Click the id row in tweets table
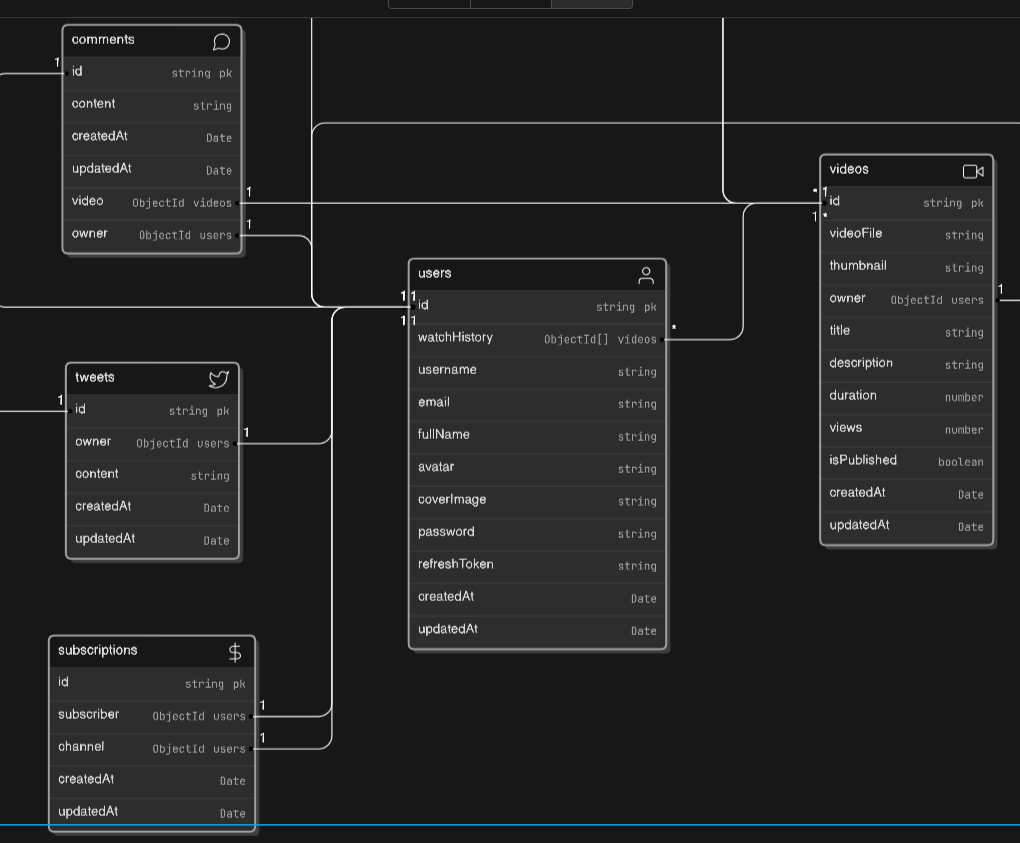This screenshot has height=843, width=1020. click(153, 411)
